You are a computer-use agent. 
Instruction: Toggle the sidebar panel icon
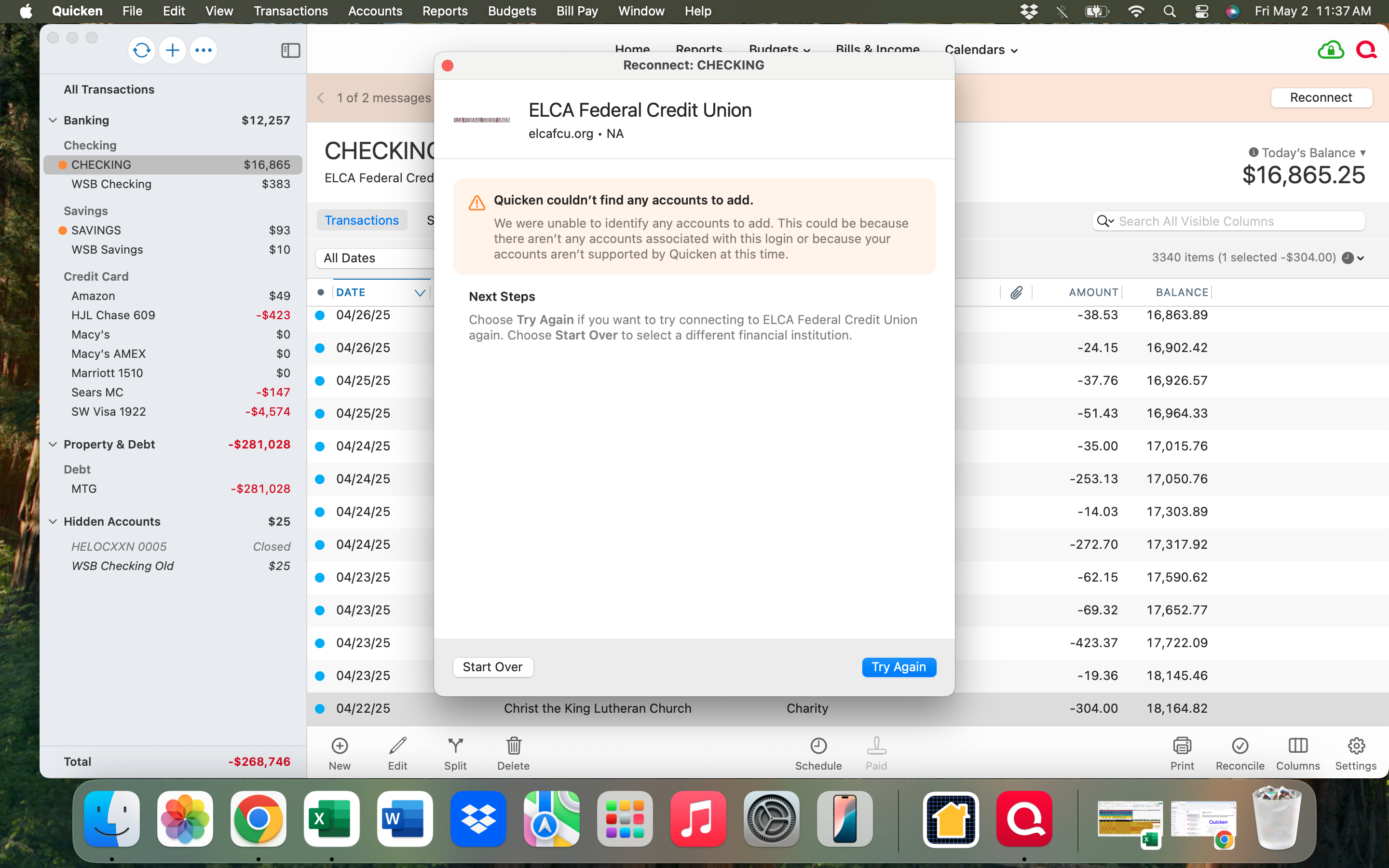point(290,51)
